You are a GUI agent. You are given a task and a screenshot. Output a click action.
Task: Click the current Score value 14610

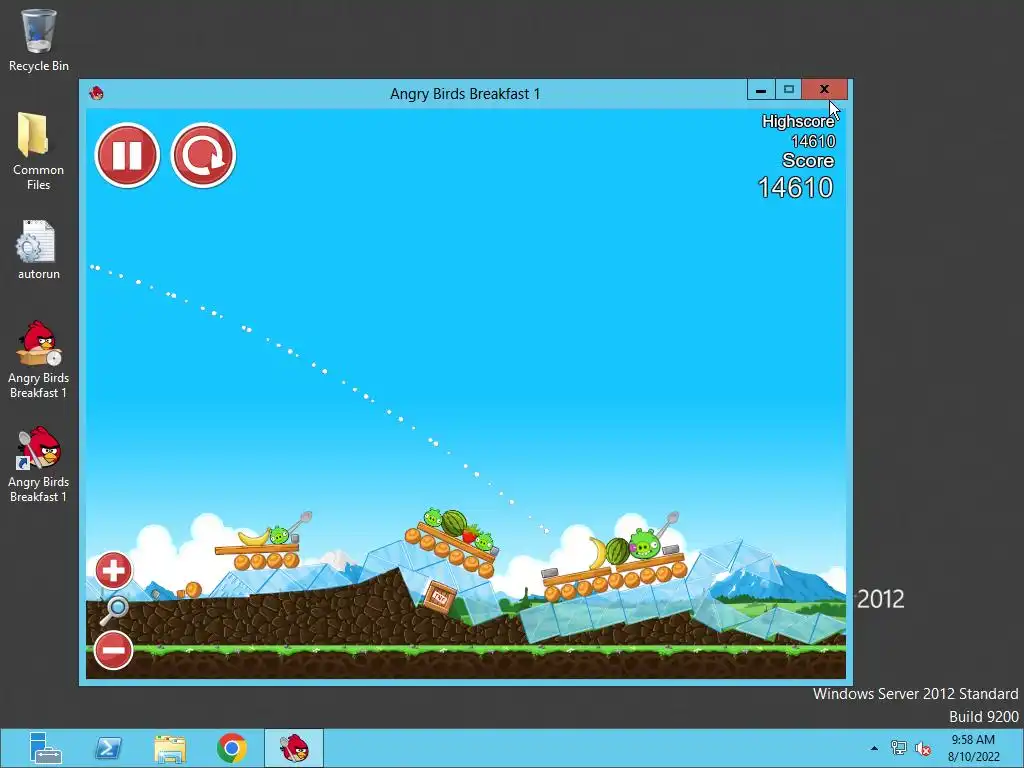pos(795,188)
